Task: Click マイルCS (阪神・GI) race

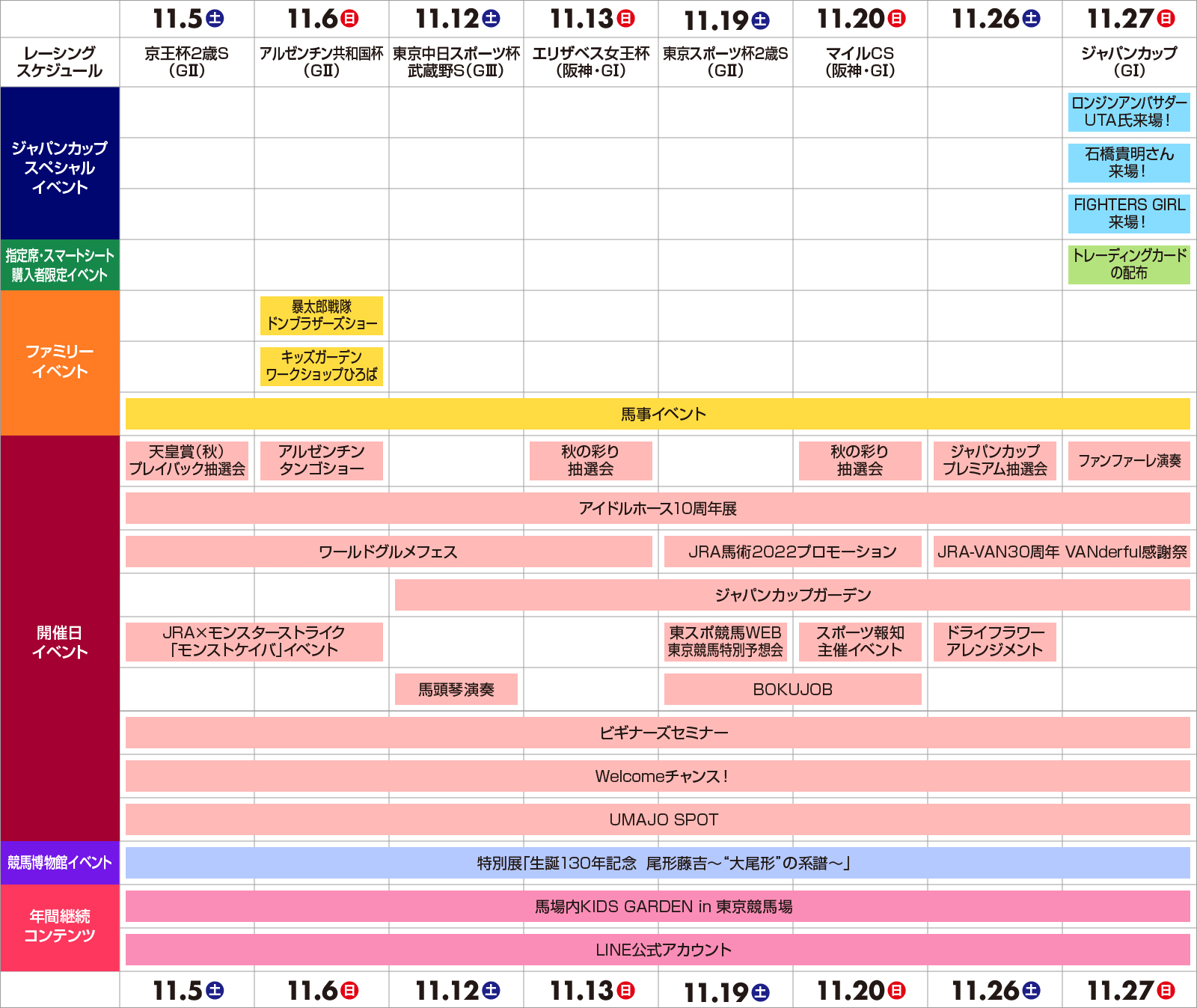Action: point(860,62)
